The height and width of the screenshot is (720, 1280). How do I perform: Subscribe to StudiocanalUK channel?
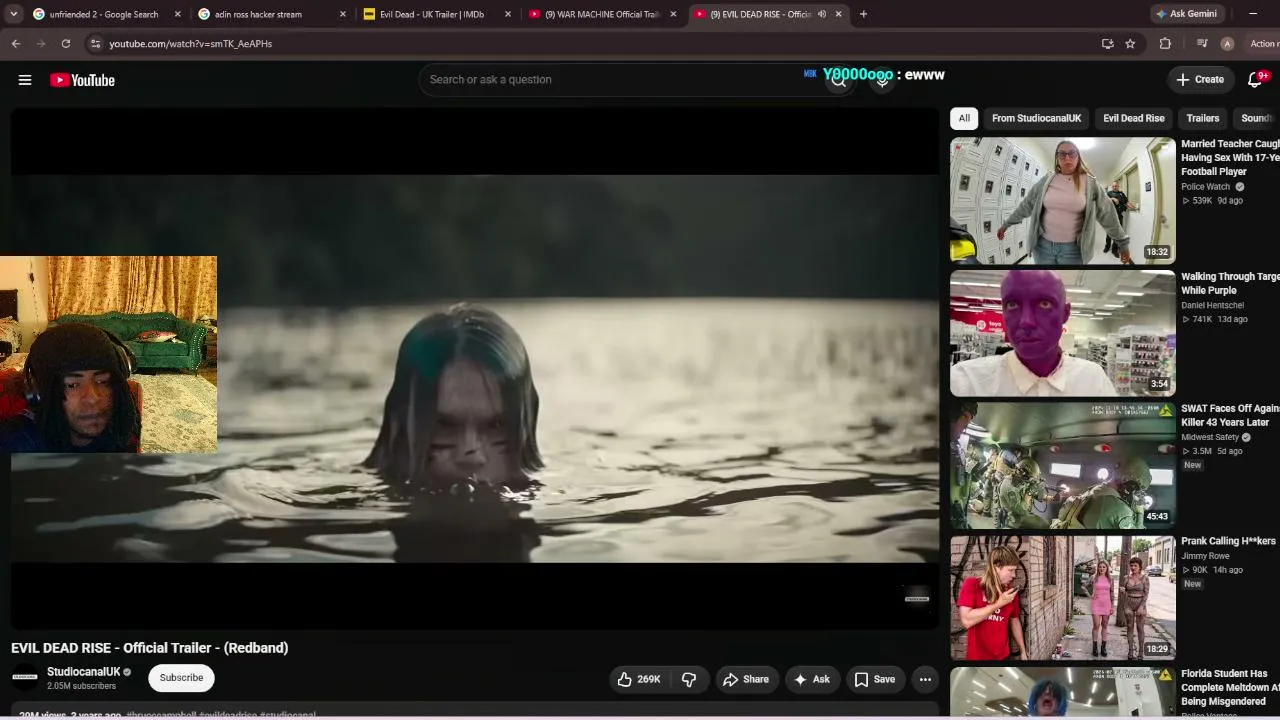(x=181, y=678)
